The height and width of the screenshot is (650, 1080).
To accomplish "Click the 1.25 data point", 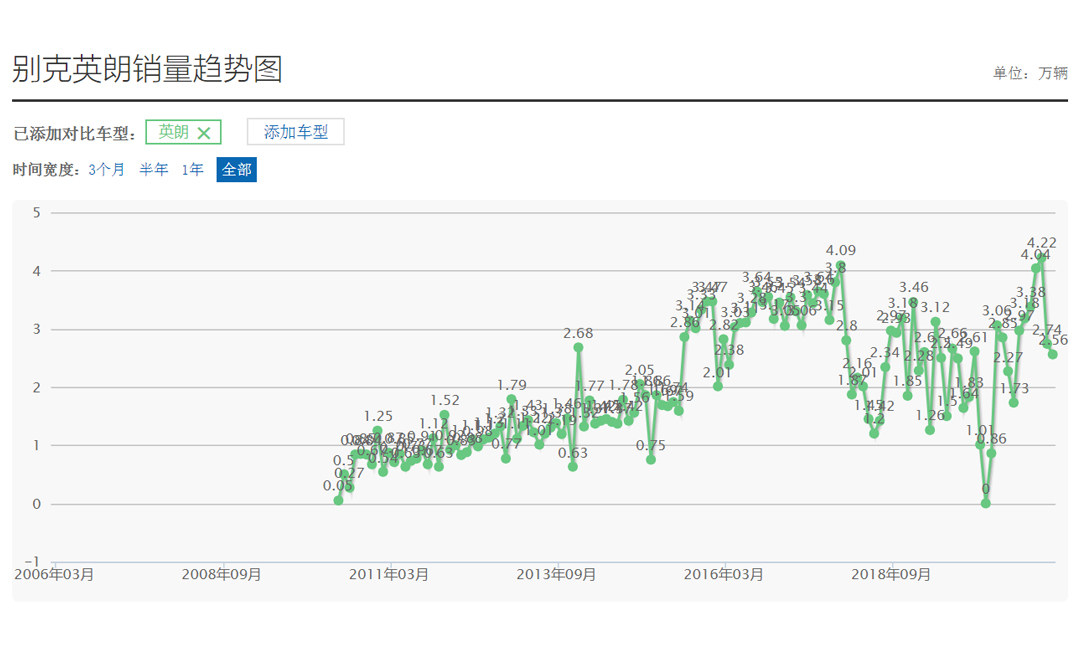I will click(x=377, y=431).
